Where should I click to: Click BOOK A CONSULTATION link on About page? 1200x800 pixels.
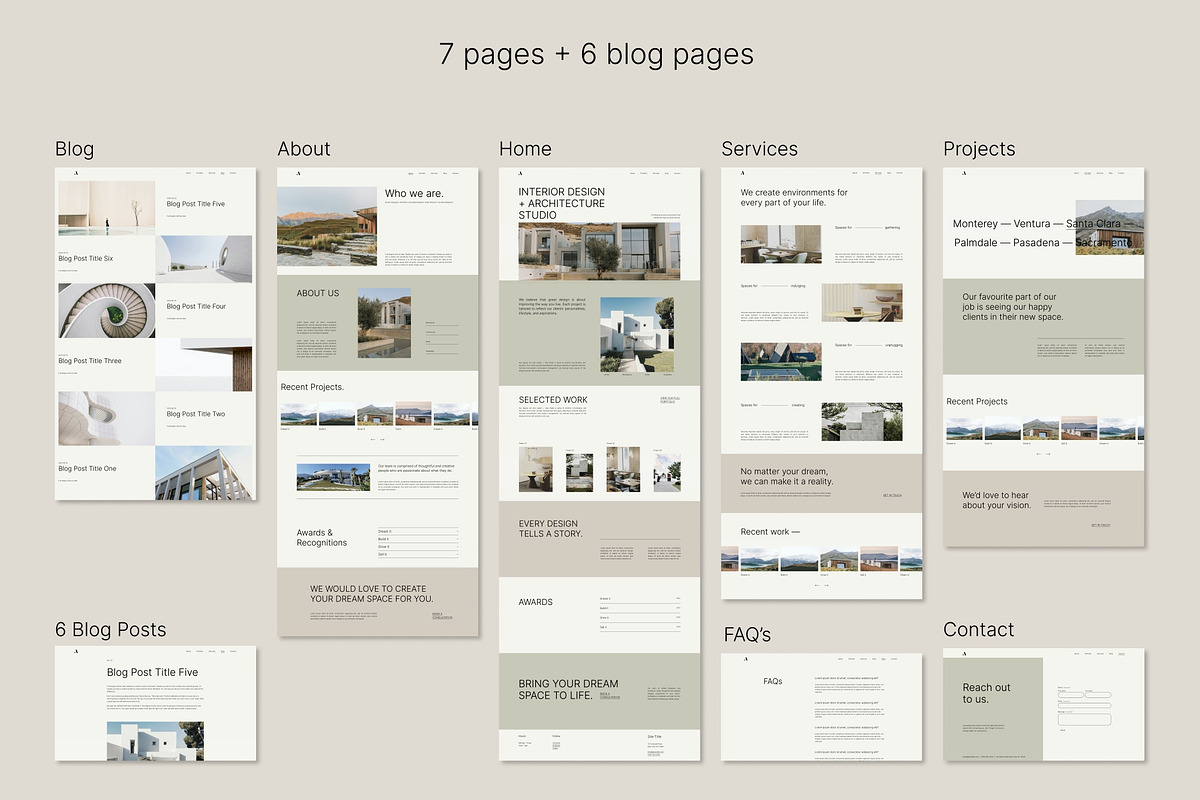coord(442,616)
